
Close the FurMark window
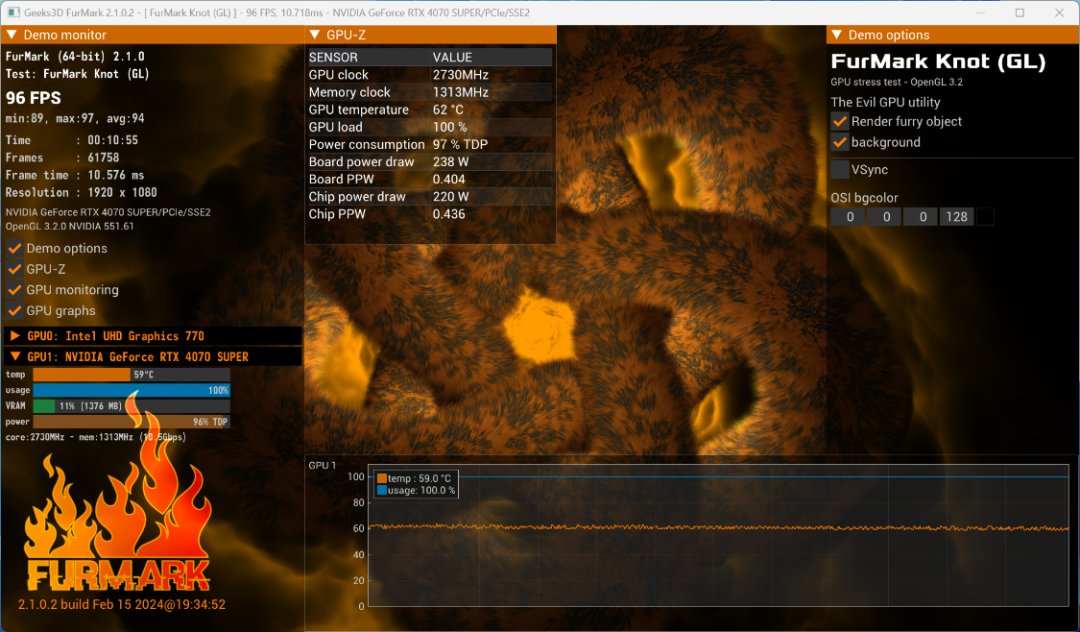(1059, 12)
